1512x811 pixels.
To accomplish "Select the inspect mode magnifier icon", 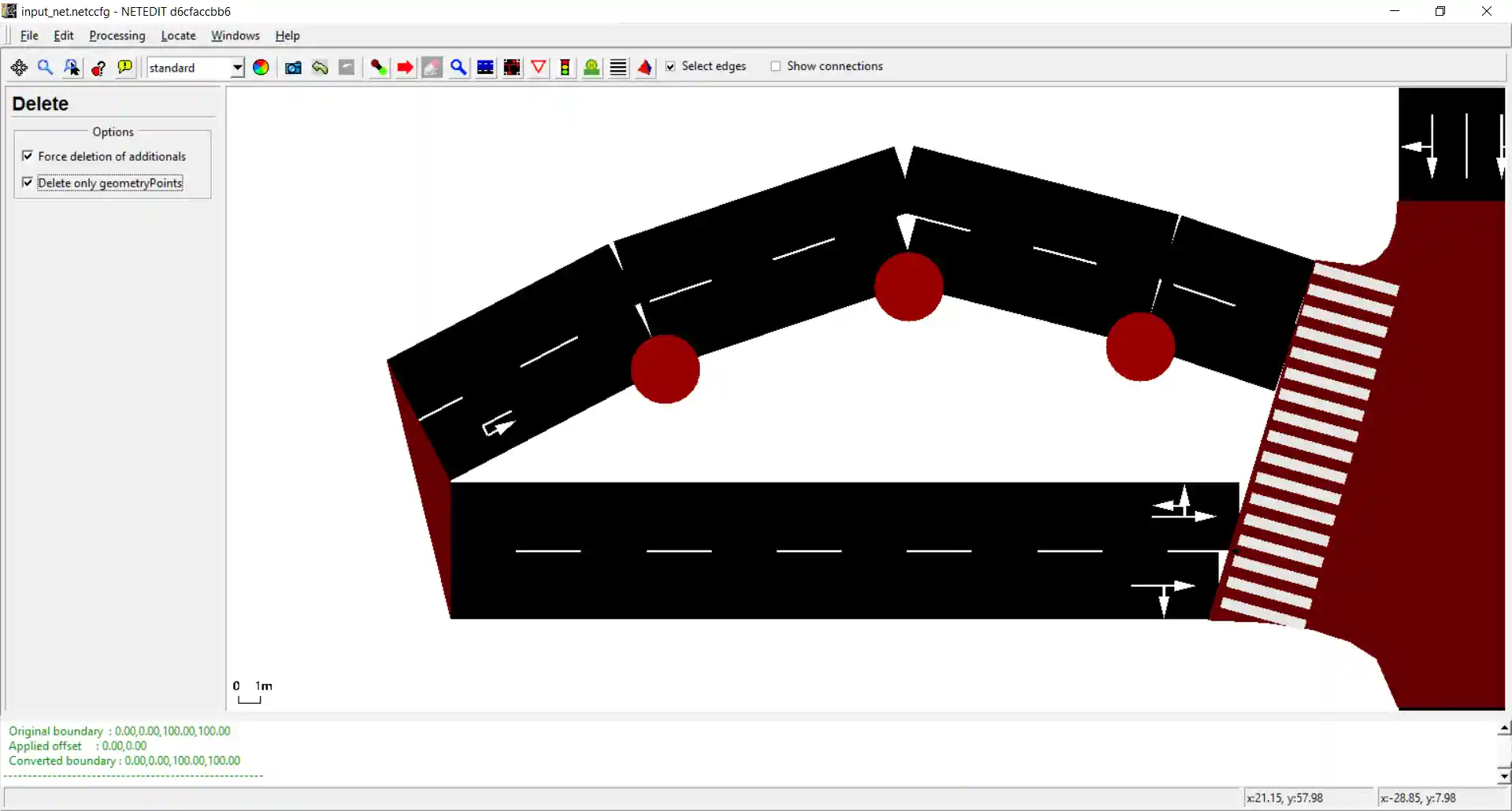I will (x=458, y=68).
